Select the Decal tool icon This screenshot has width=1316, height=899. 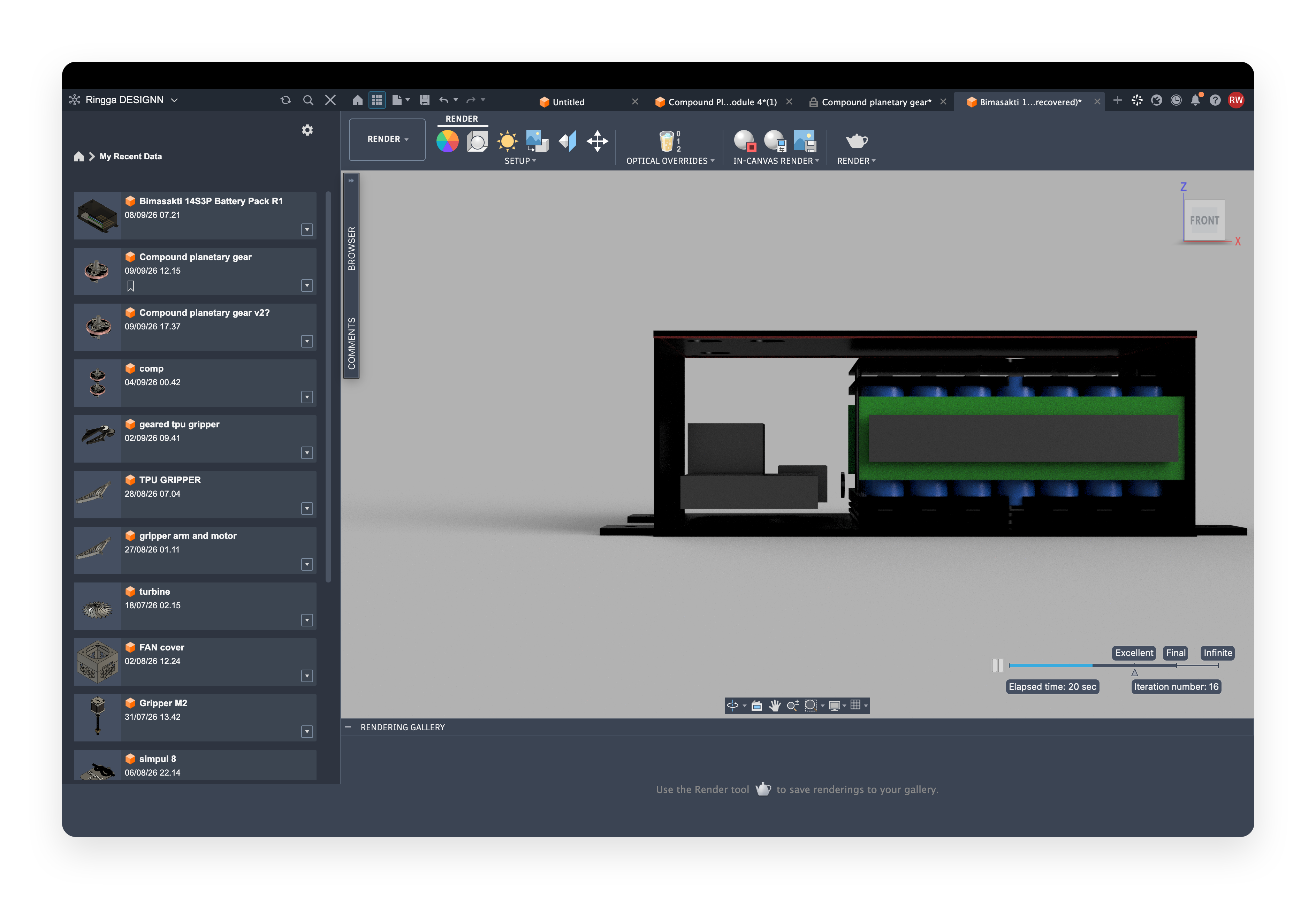(538, 141)
